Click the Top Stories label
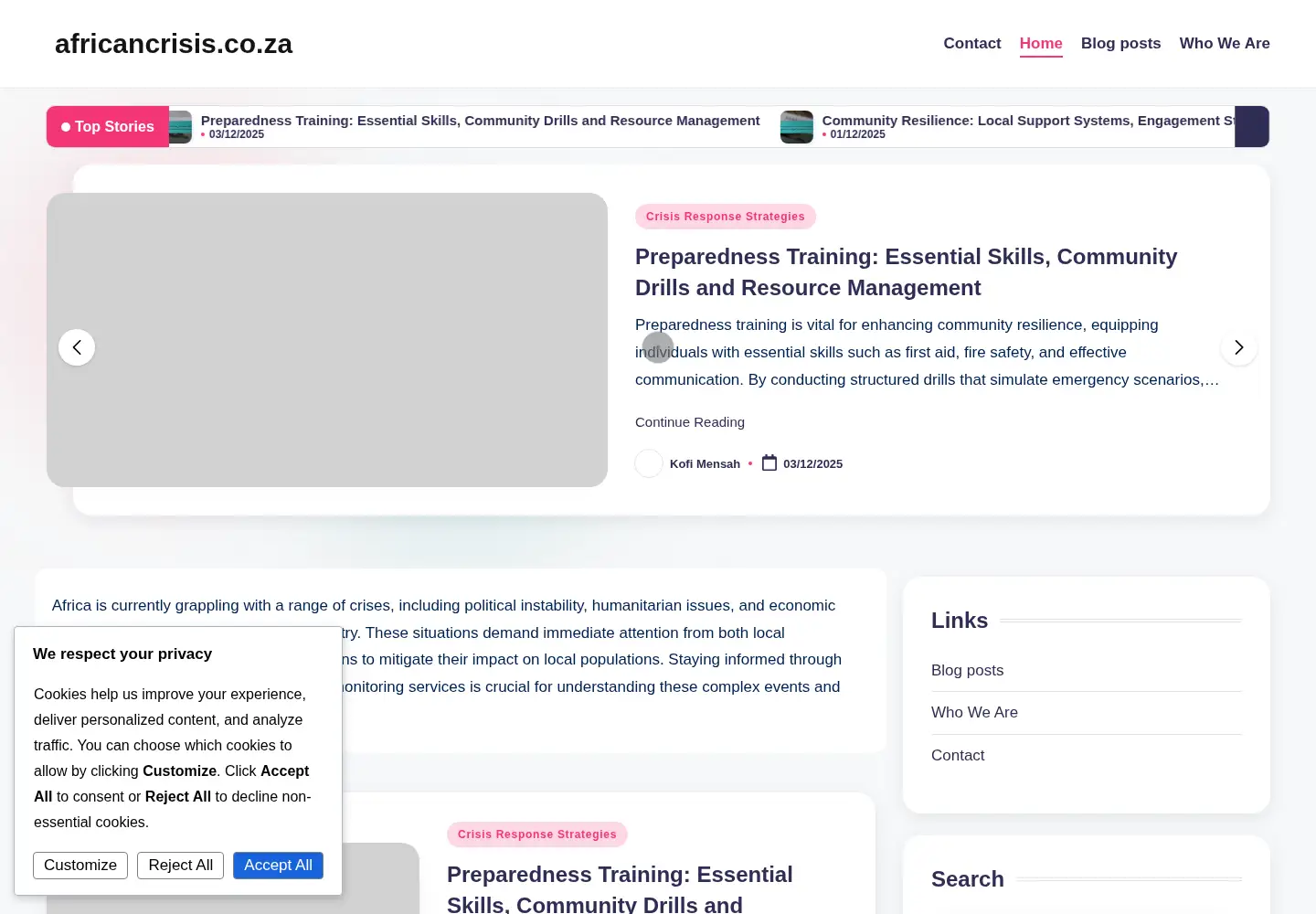 (x=108, y=127)
